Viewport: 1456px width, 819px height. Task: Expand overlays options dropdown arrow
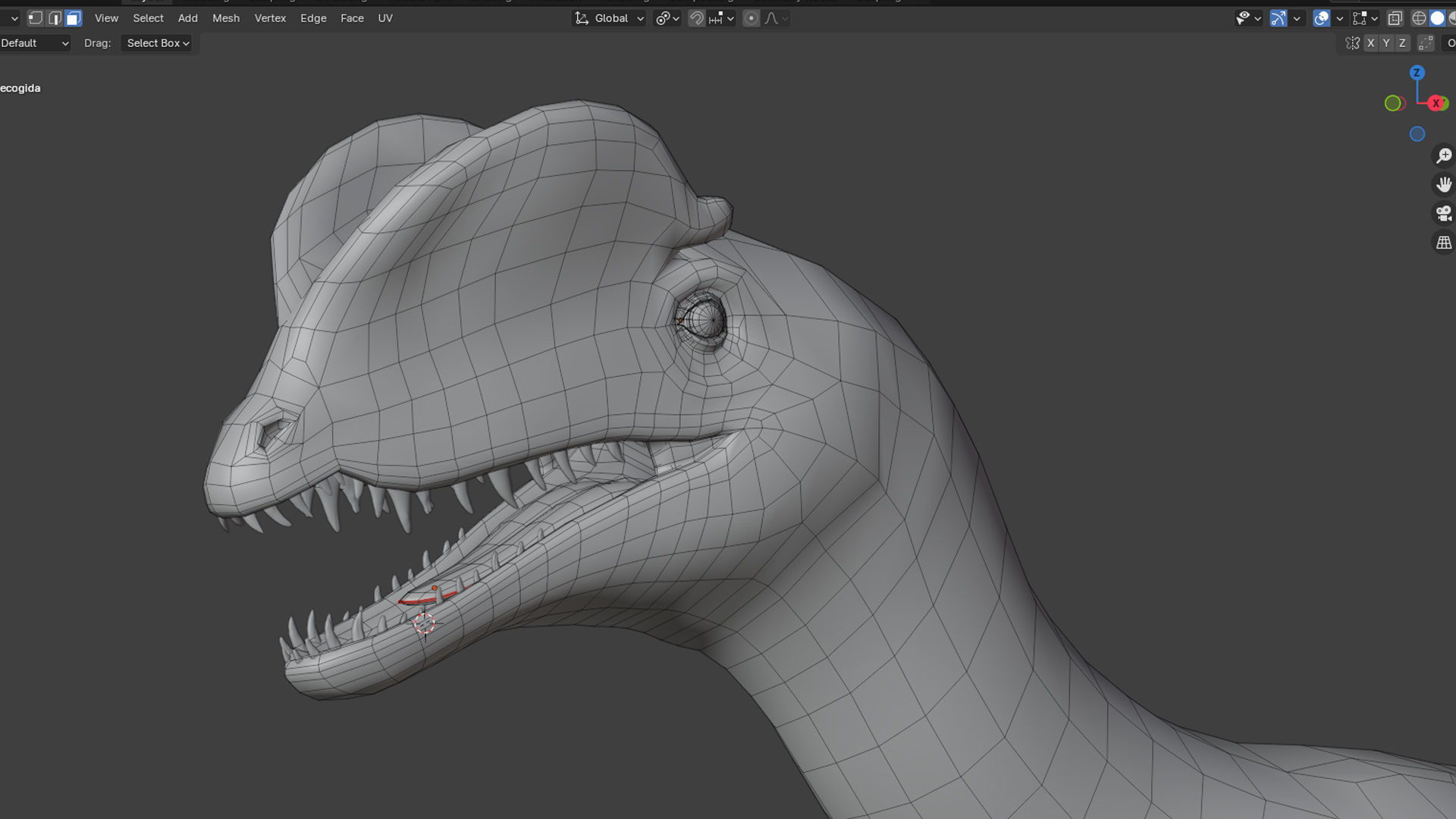(x=1339, y=18)
